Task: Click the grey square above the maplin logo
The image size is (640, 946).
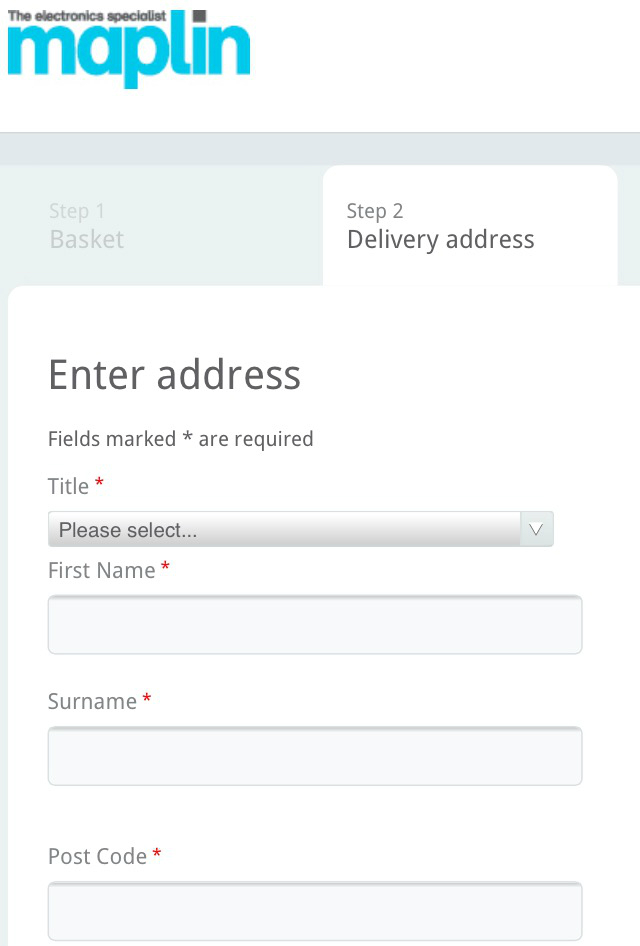Action: 199,16
